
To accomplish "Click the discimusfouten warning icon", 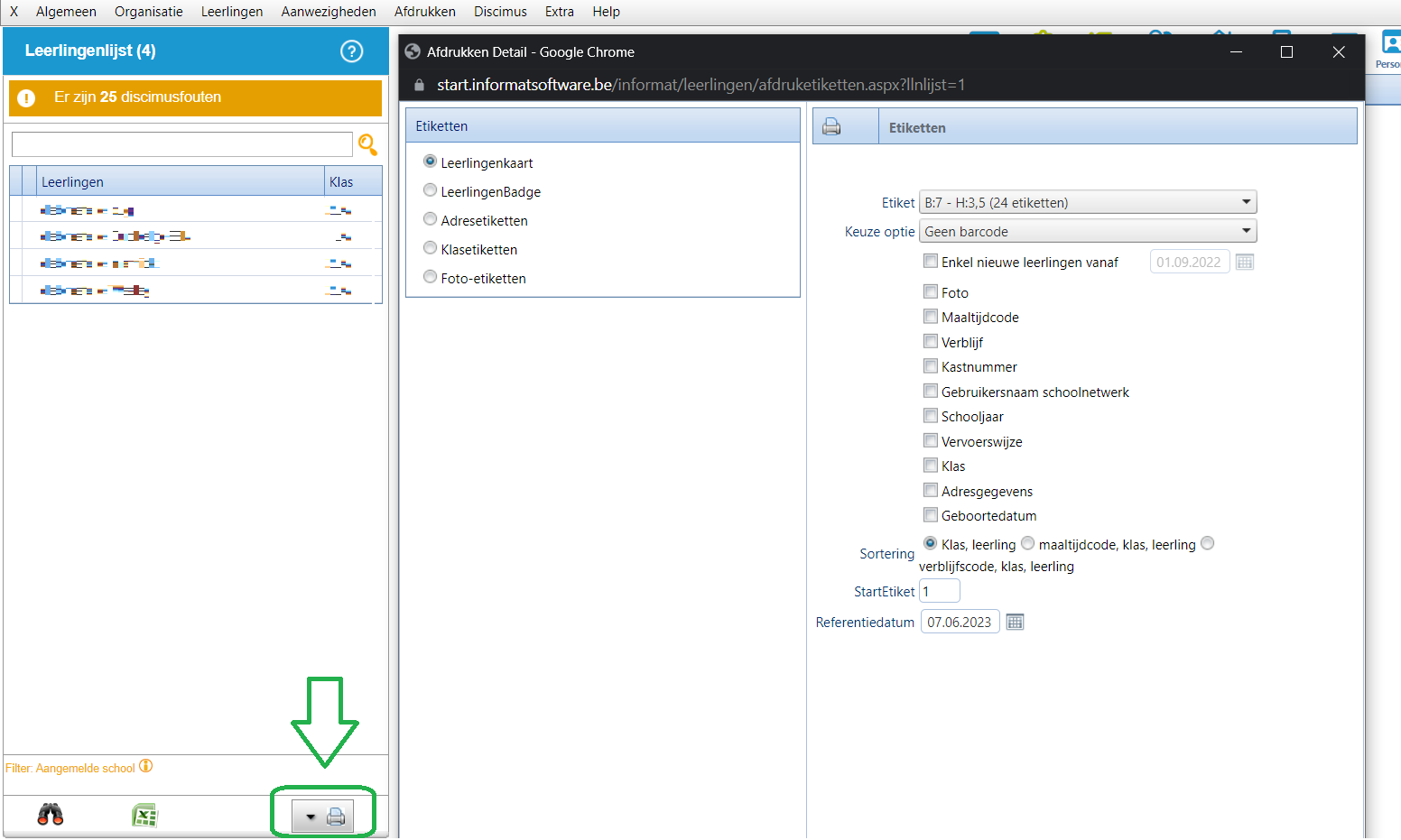I will pyautogui.click(x=26, y=98).
